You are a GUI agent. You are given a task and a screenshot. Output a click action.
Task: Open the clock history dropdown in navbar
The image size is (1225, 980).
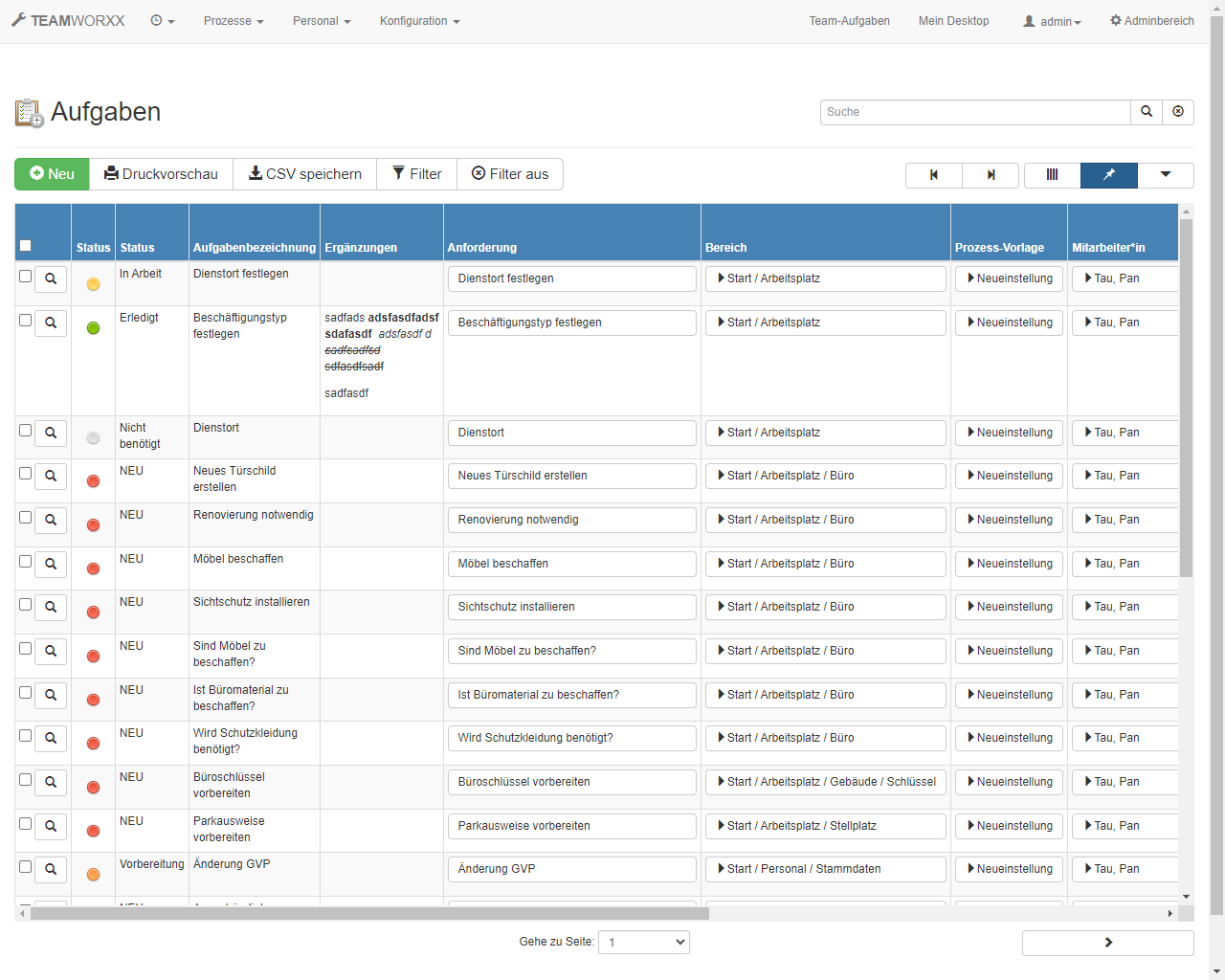click(x=163, y=21)
